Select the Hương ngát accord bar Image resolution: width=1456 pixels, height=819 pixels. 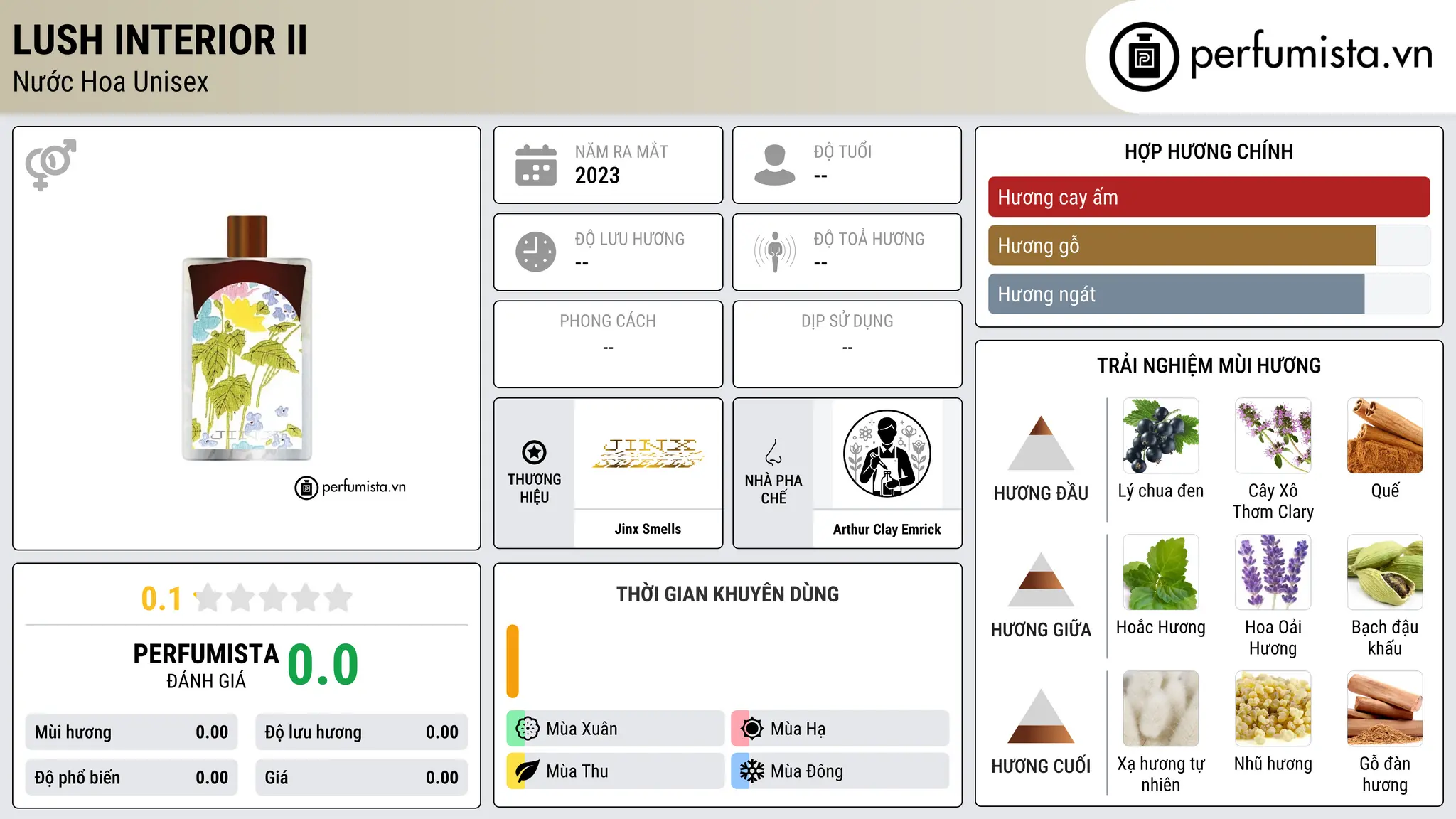tap(1209, 294)
